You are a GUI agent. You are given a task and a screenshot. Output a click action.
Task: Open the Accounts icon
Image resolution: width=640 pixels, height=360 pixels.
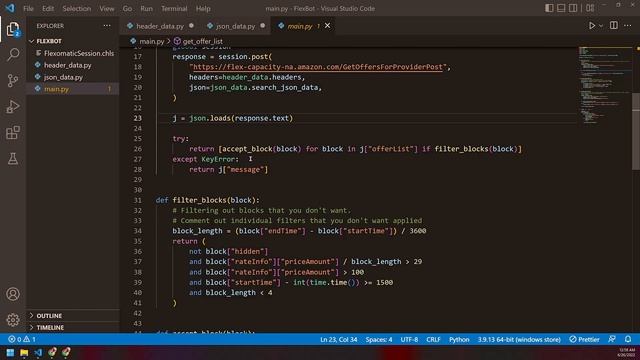tap(13, 294)
